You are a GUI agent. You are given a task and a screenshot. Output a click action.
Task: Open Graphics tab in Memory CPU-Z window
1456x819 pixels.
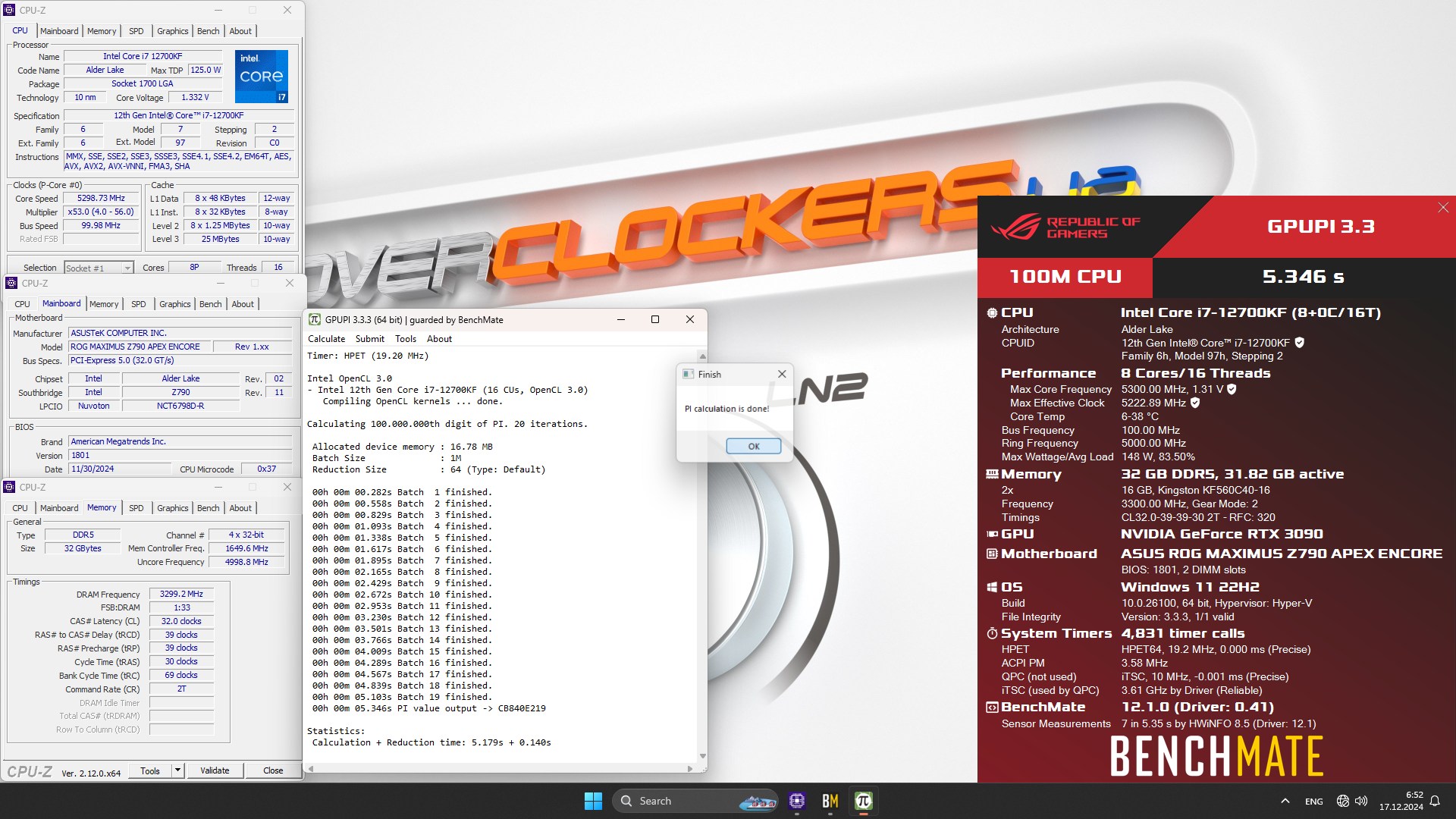point(173,508)
